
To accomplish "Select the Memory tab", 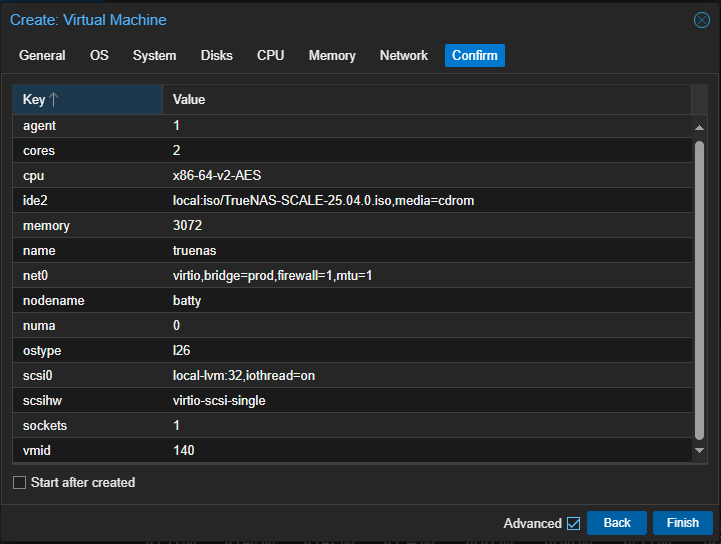I will point(332,56).
